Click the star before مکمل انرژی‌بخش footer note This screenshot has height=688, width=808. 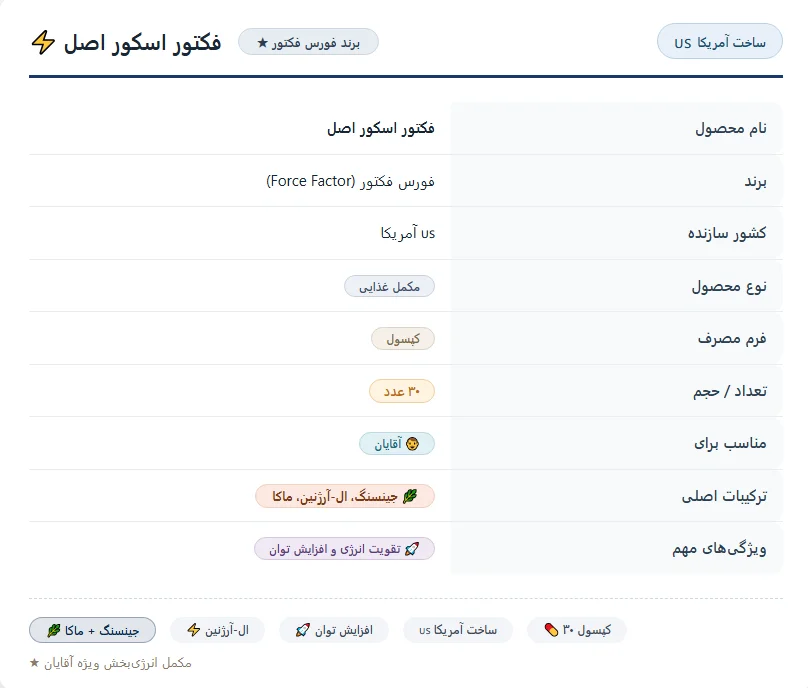point(35,663)
